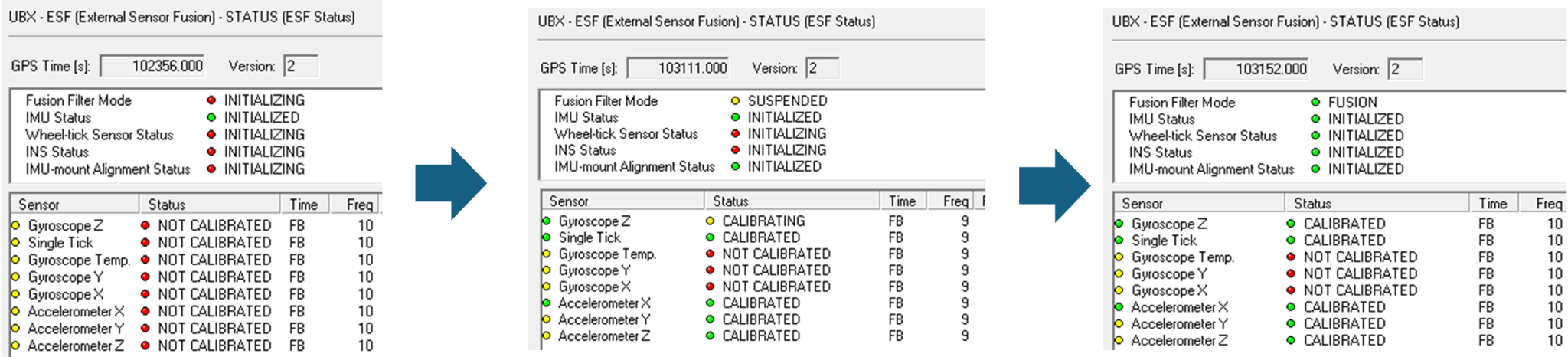Click the FB time value of Gyroscope Z, 103152.000 panel
This screenshot has height=357, width=1568.
(x=1486, y=224)
